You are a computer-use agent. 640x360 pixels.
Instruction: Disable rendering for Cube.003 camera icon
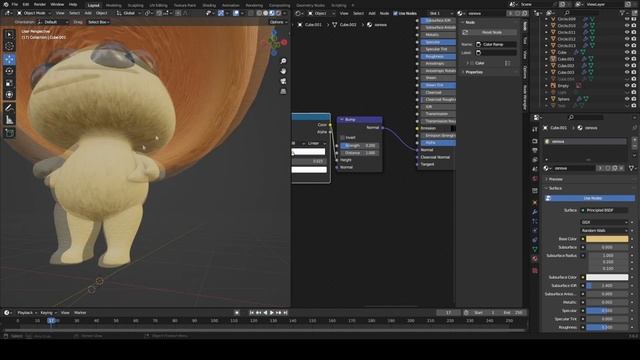[634, 72]
